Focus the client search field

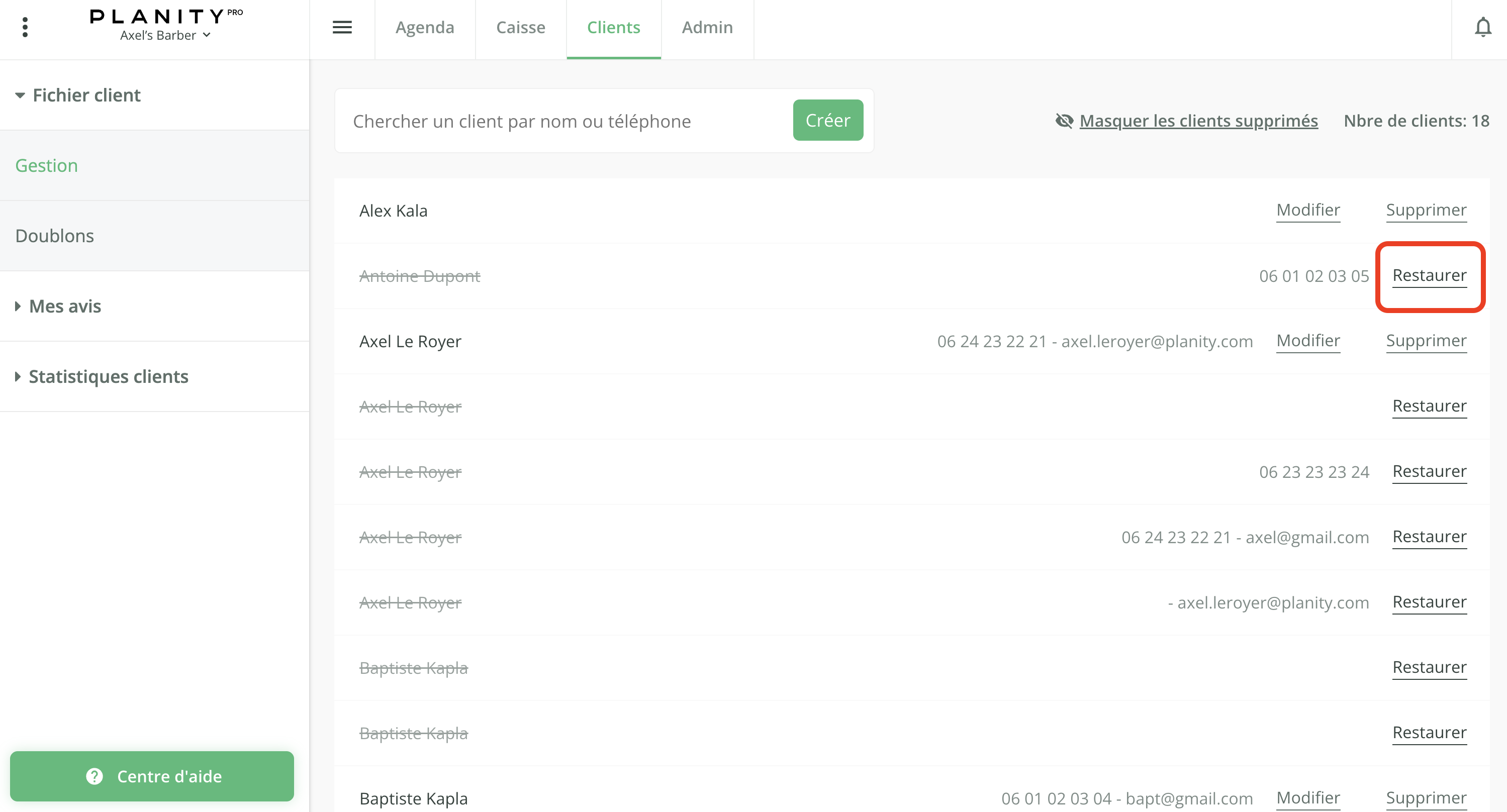click(x=561, y=121)
